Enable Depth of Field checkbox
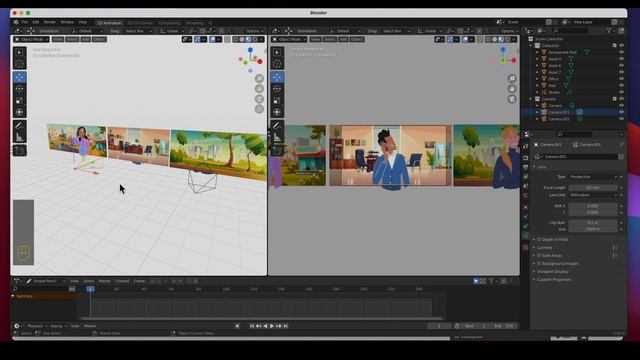The image size is (640, 360). (539, 240)
